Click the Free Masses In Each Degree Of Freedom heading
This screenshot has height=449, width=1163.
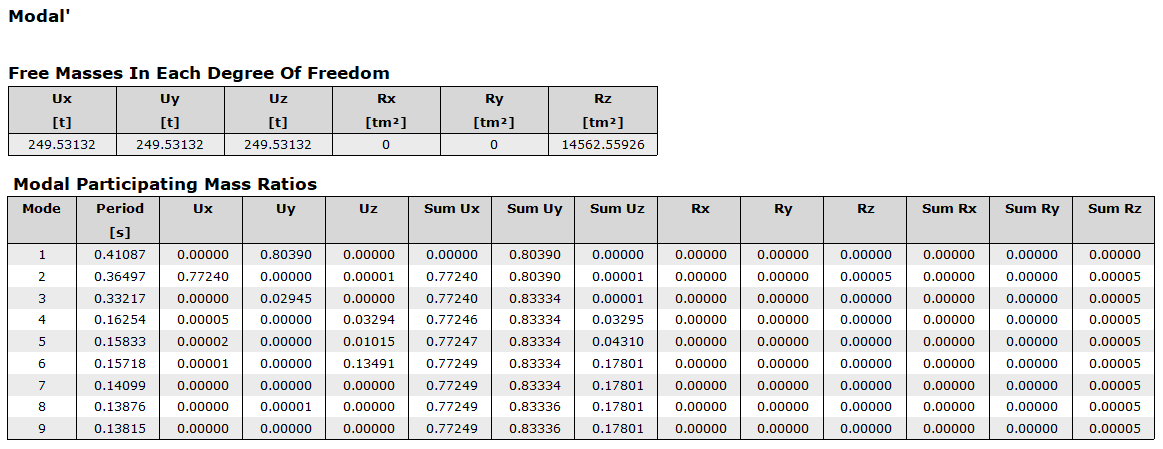click(199, 73)
